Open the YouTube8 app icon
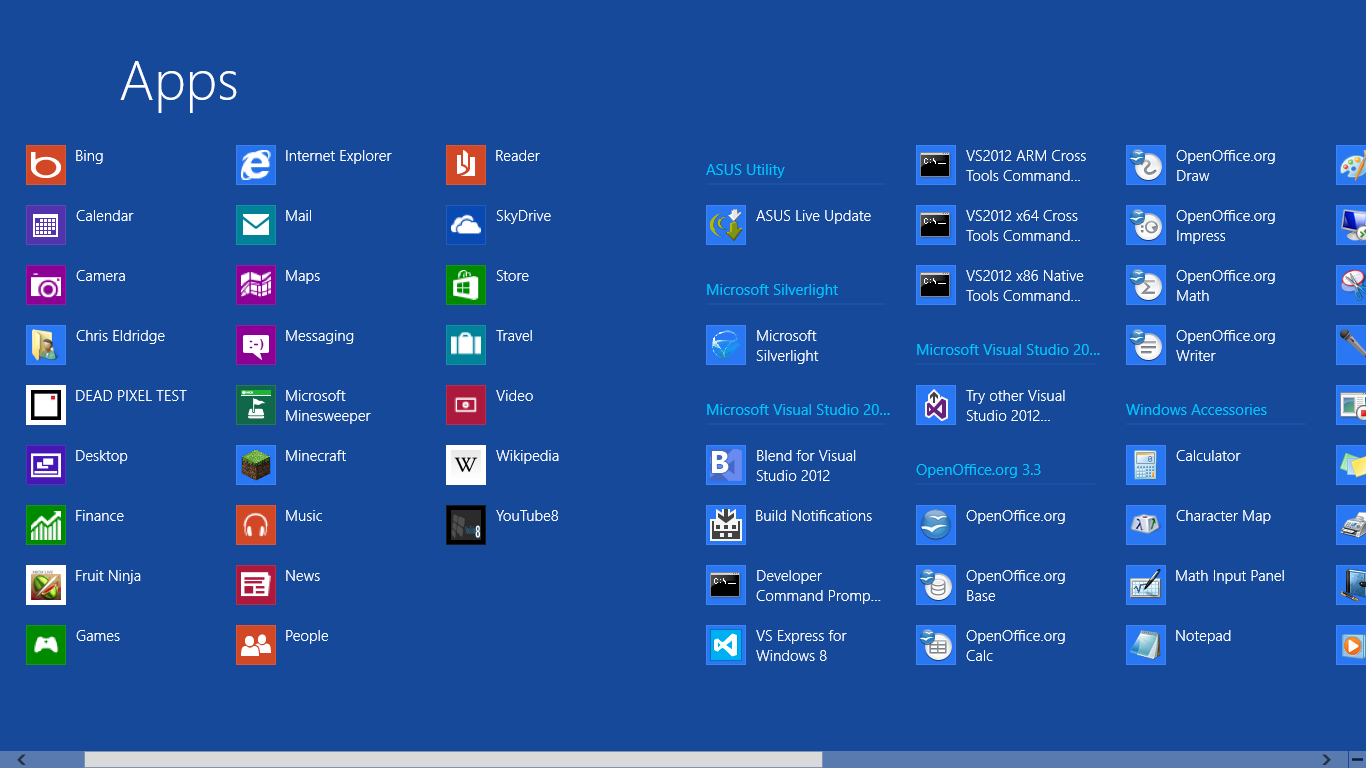Viewport: 1366px width, 768px height. tap(466, 525)
